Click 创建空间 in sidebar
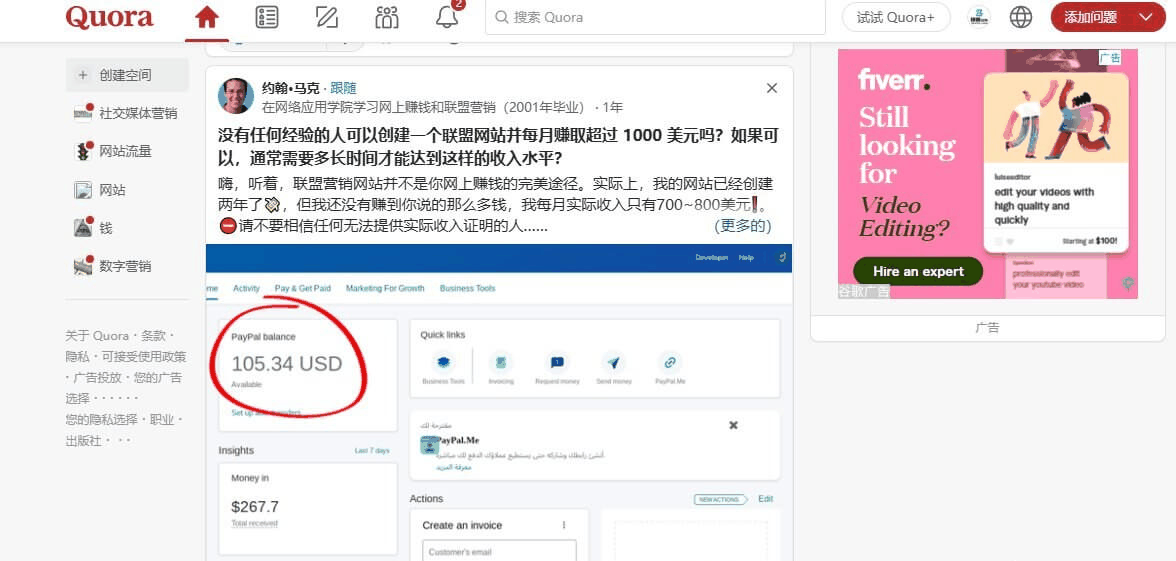 pyautogui.click(x=128, y=75)
